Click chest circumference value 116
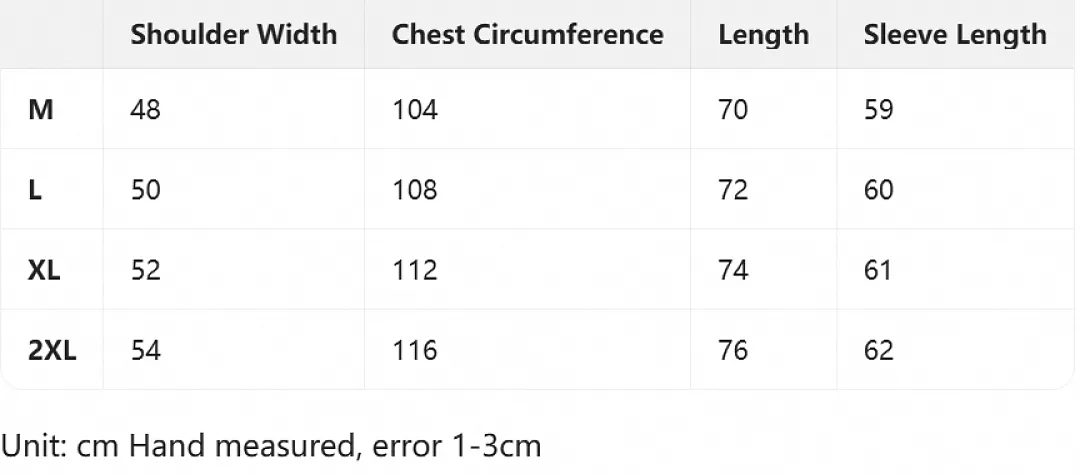 click(415, 350)
